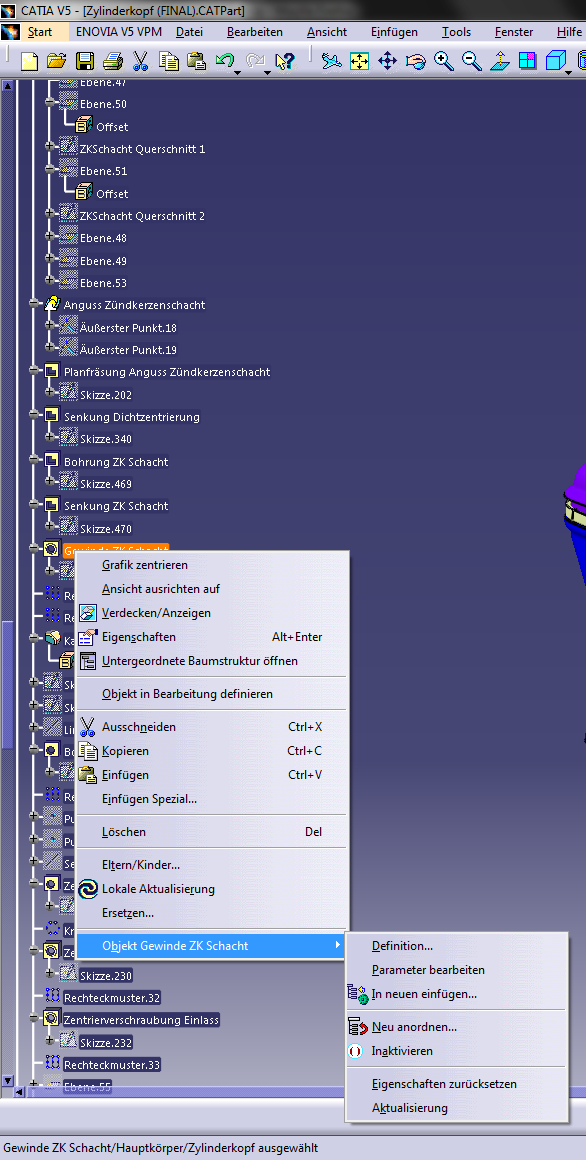Collapse Bohrung ZK Schacht node

34,459
